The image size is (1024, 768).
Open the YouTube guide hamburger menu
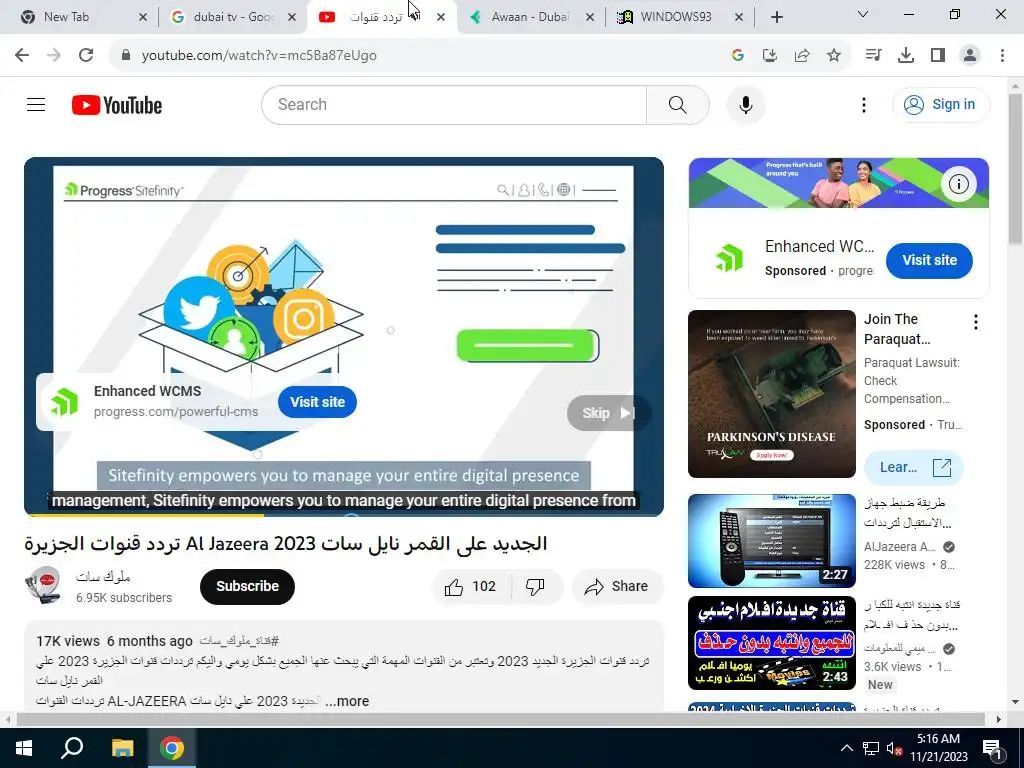pyautogui.click(x=36, y=104)
